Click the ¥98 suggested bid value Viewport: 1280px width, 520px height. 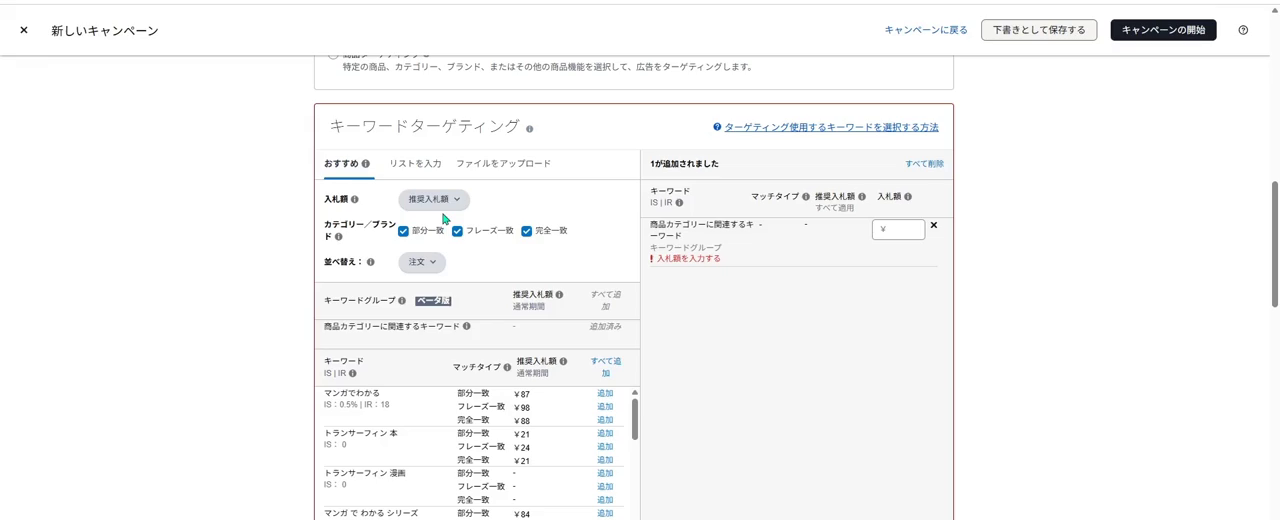522,408
